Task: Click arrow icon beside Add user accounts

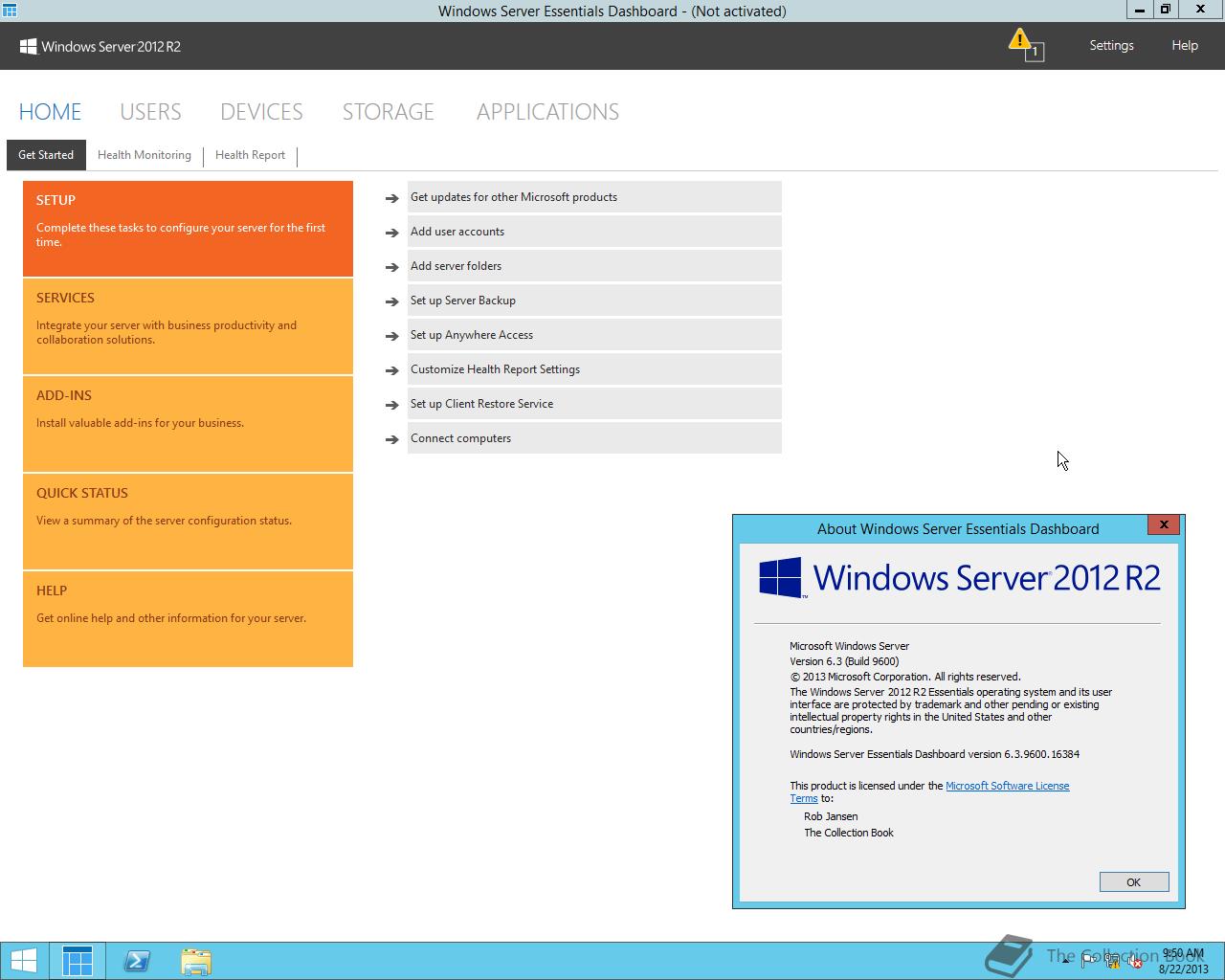Action: point(391,233)
